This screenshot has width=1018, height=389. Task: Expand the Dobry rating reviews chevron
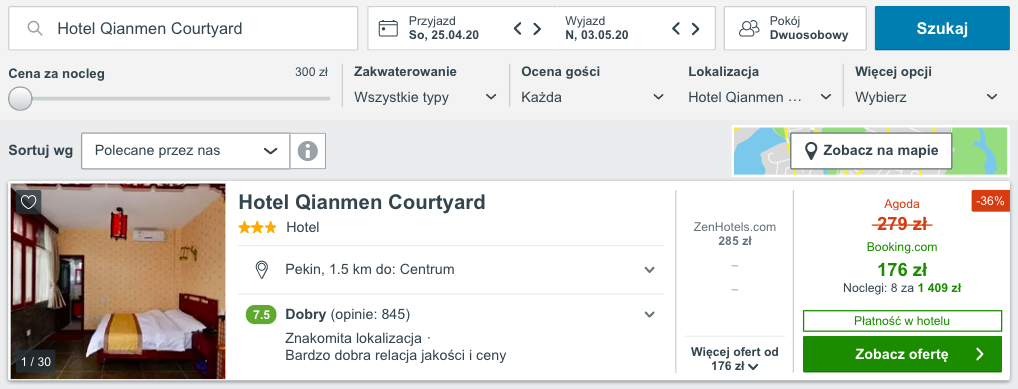(x=649, y=315)
